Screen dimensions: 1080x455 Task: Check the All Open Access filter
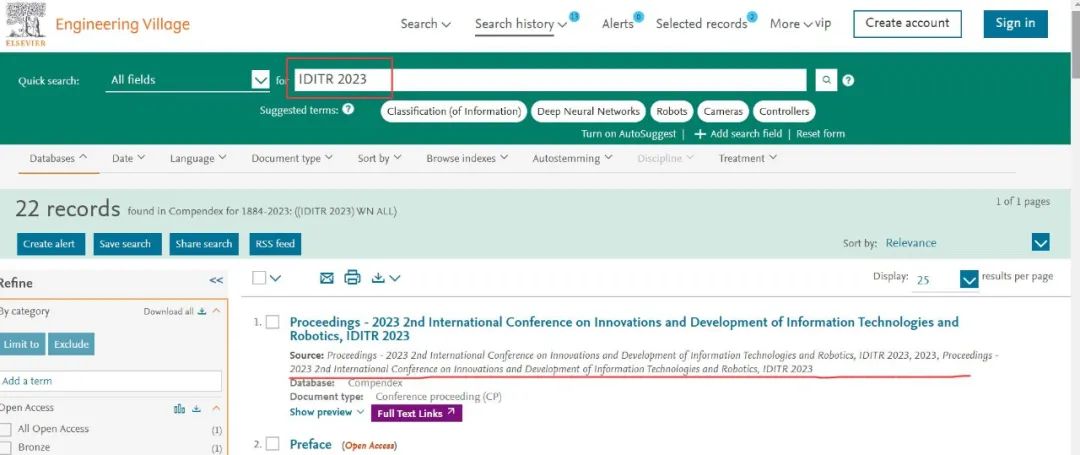point(6,429)
